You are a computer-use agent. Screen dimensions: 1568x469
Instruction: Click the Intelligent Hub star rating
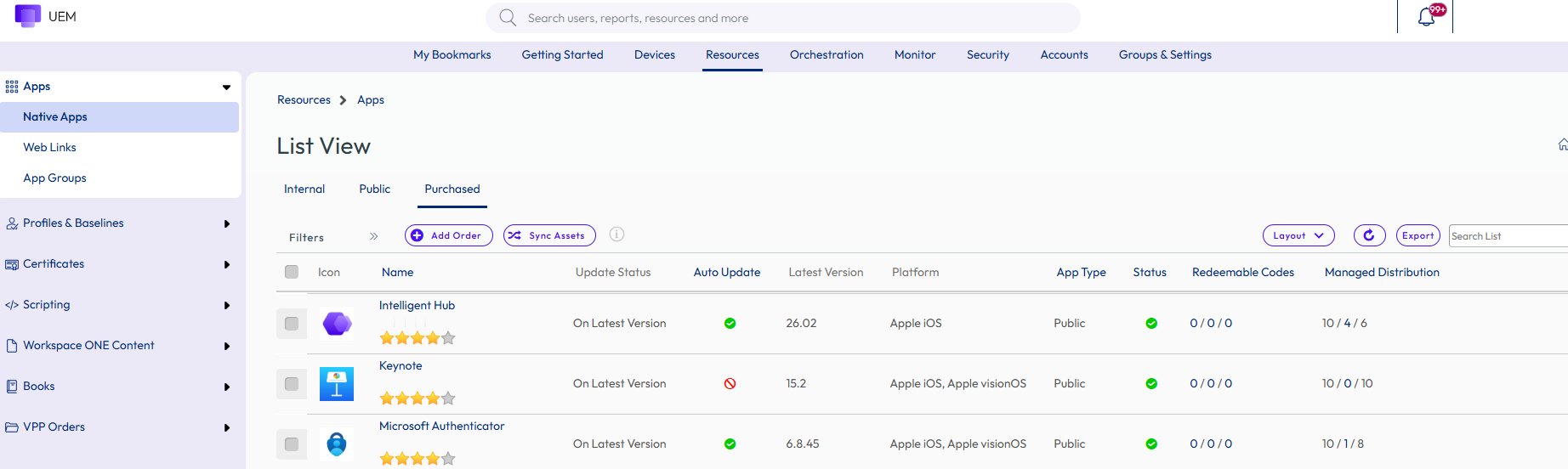pyautogui.click(x=418, y=338)
